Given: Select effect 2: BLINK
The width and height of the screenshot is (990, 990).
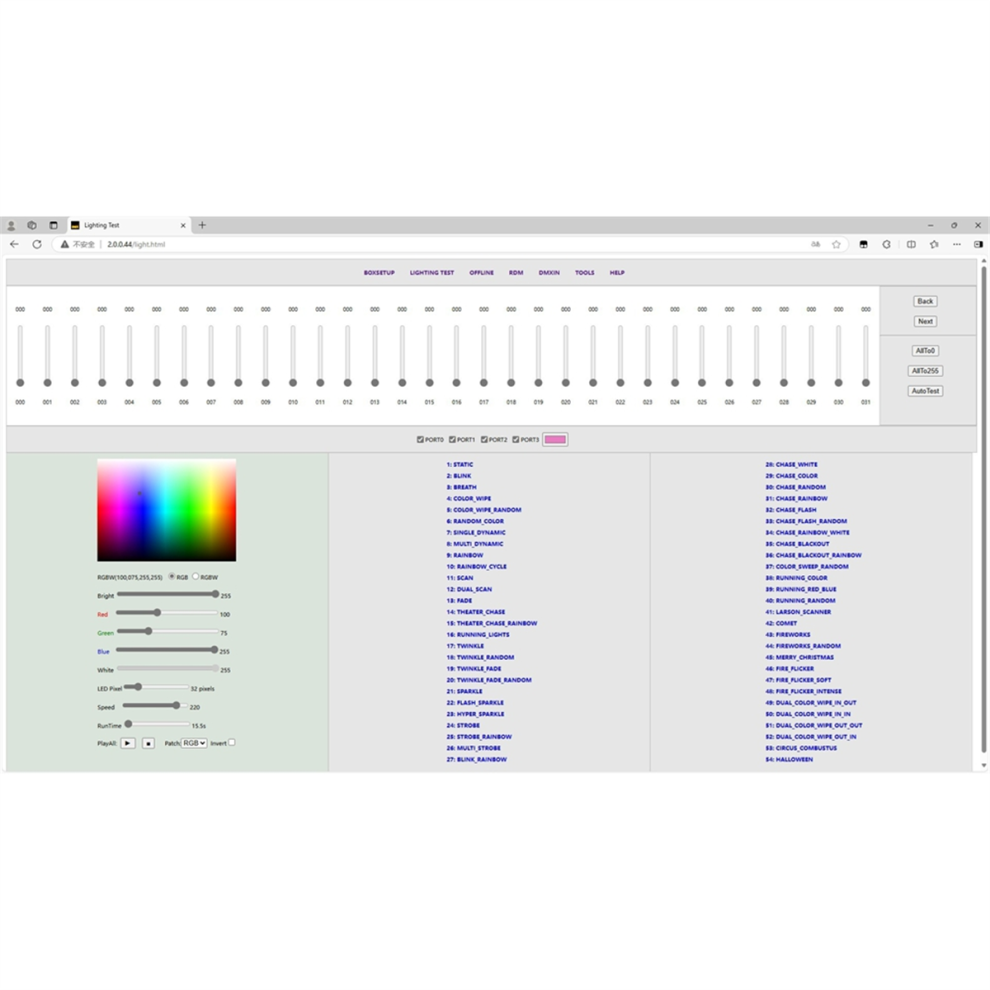Looking at the screenshot, I should tap(459, 475).
